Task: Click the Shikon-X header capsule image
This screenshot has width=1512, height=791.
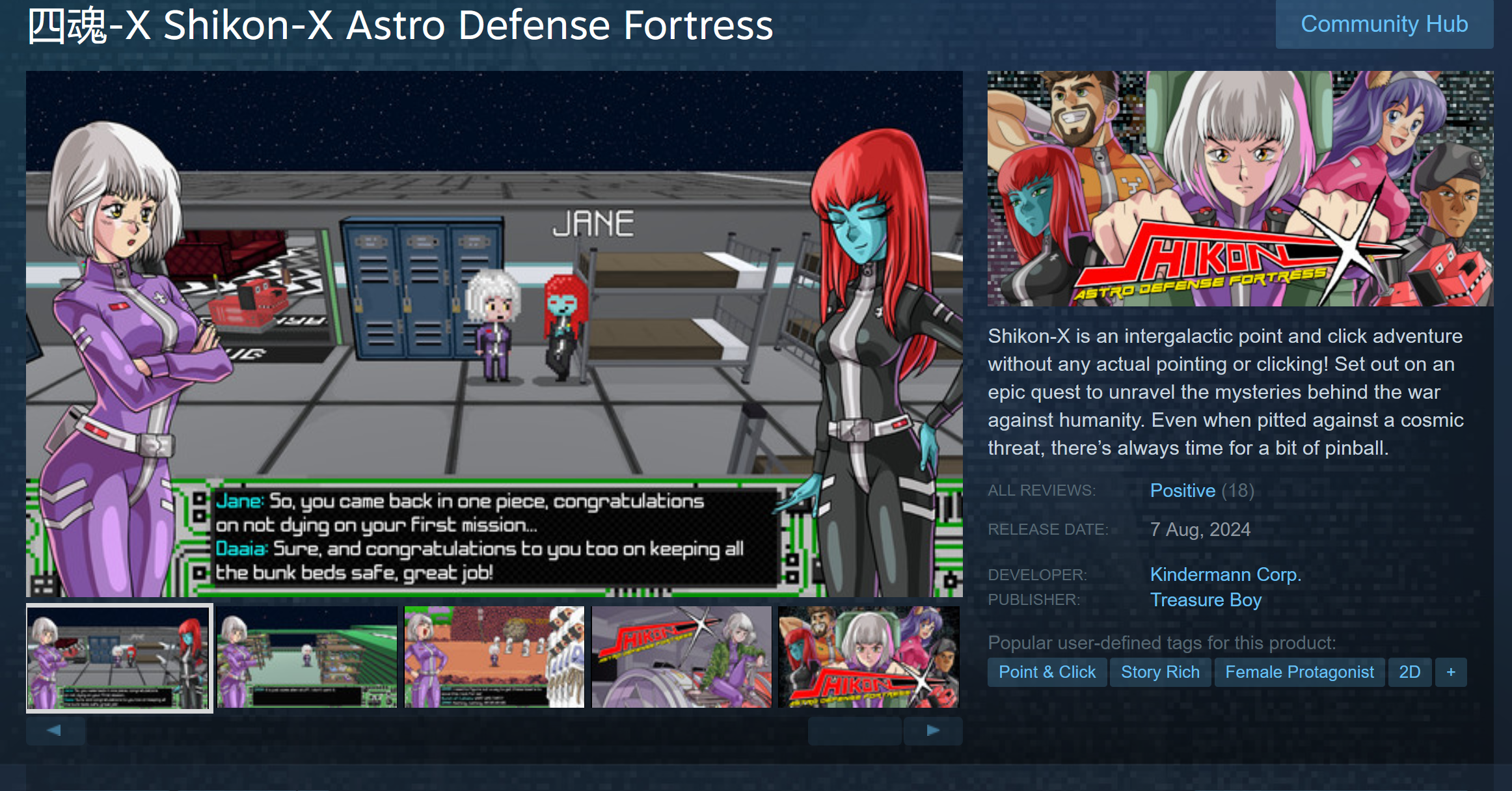Action: [1240, 189]
